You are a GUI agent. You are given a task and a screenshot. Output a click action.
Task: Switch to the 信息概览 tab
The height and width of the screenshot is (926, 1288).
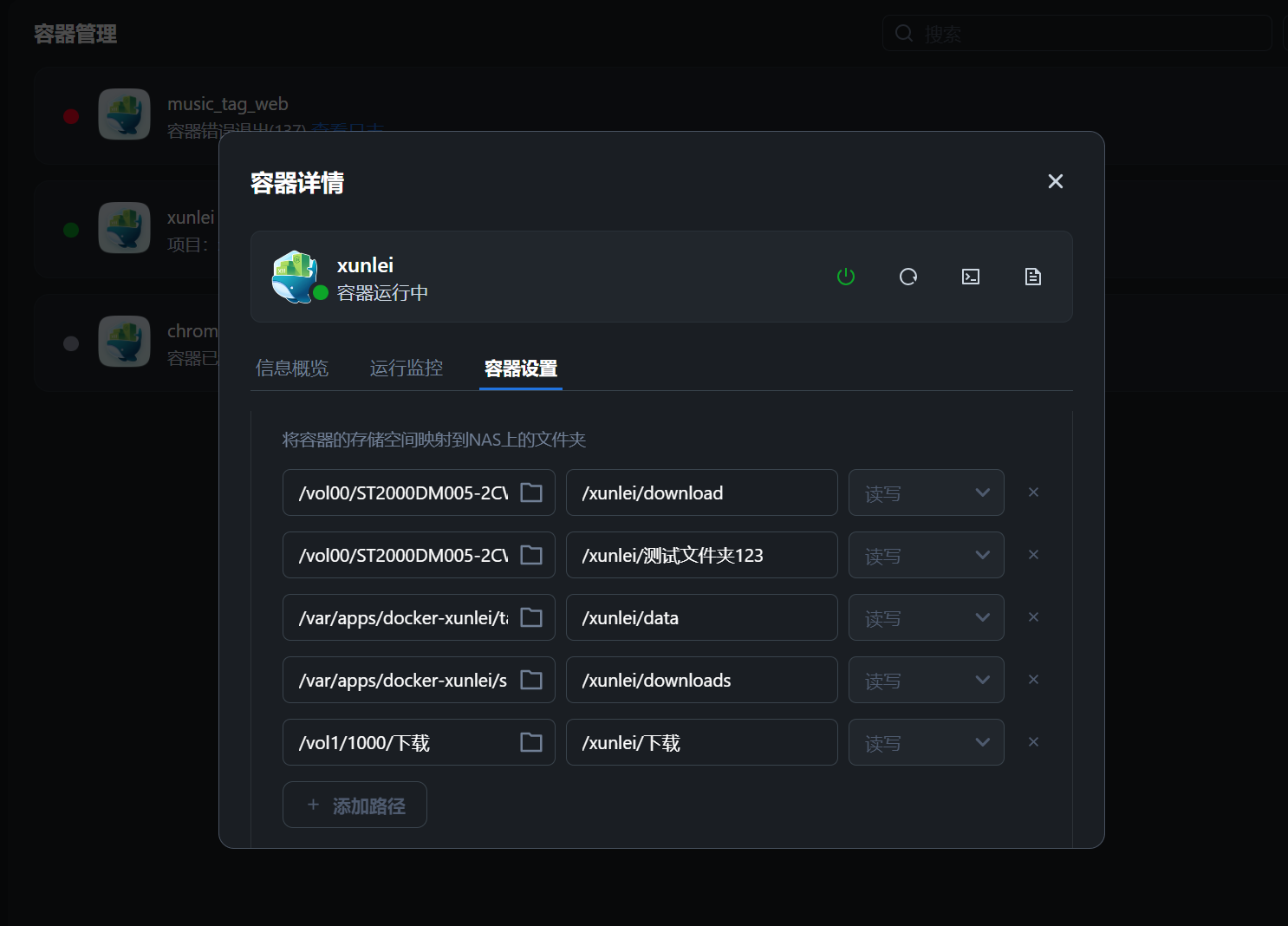pos(292,368)
